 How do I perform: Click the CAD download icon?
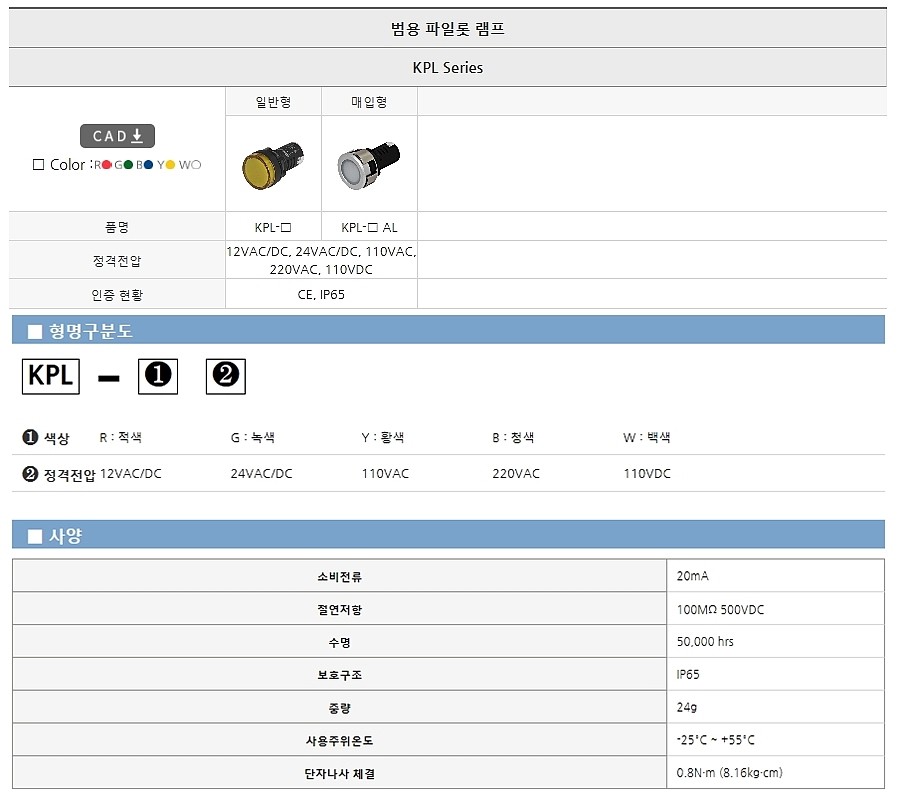click(117, 136)
